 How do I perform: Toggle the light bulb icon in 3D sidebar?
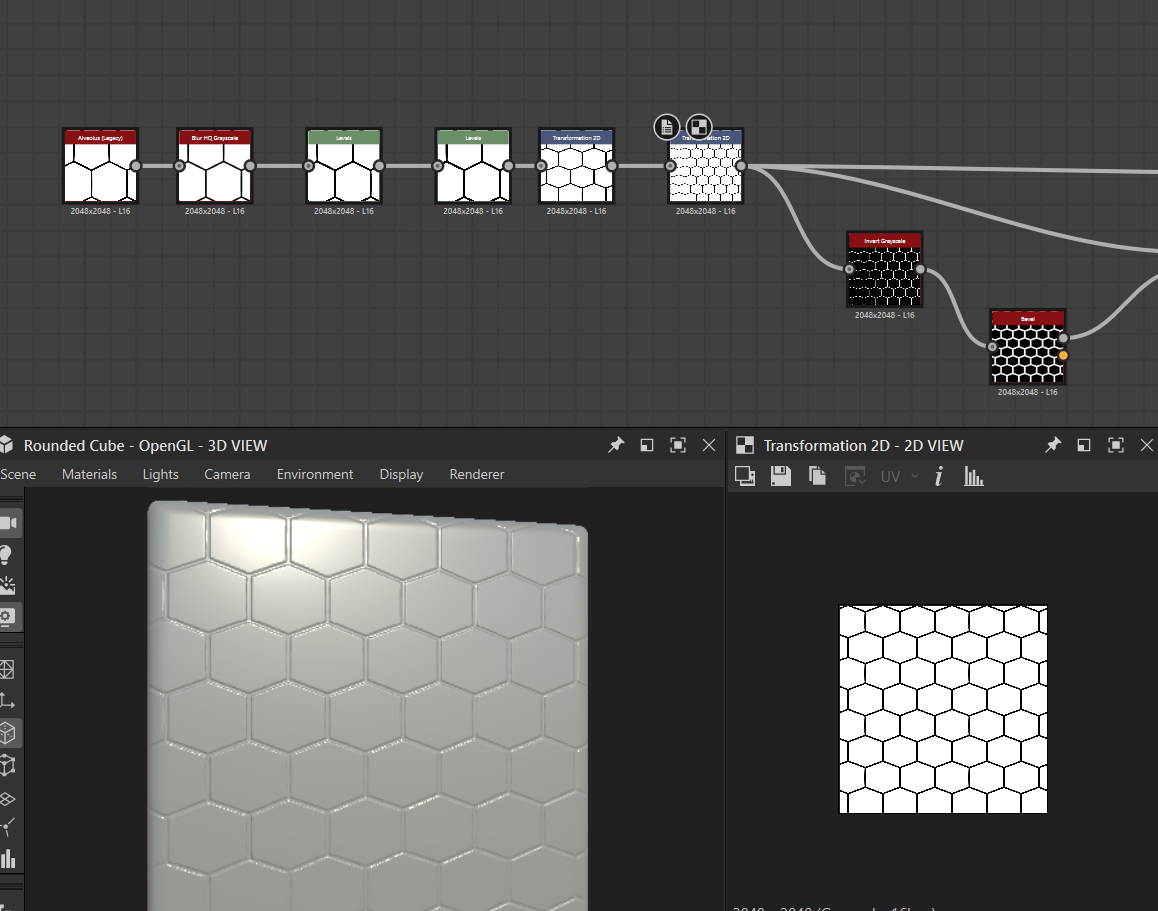[7, 554]
